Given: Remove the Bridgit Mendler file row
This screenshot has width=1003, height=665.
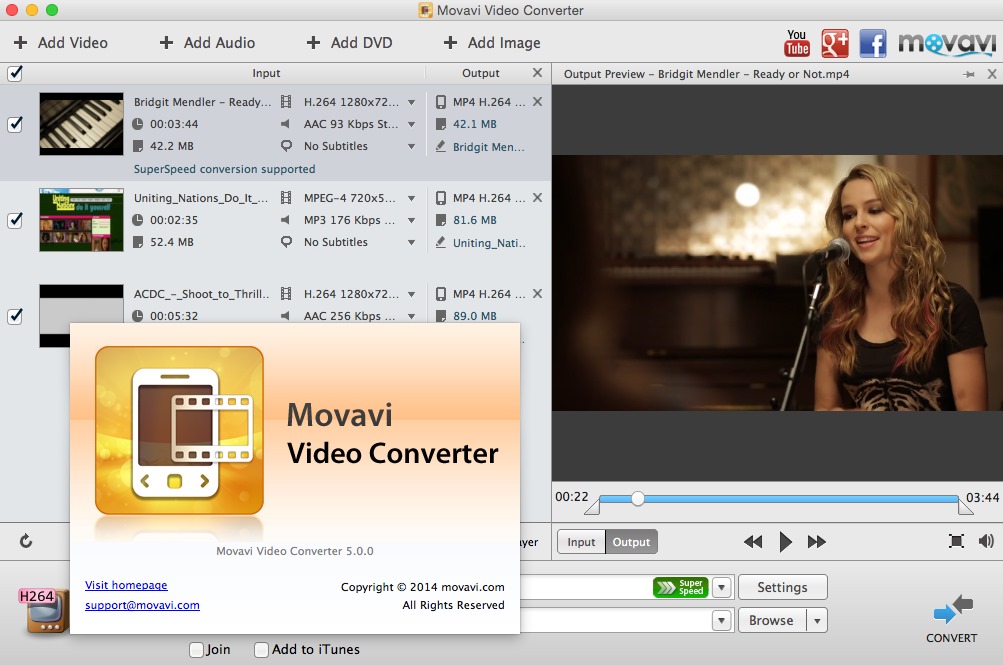Looking at the screenshot, I should pos(537,102).
